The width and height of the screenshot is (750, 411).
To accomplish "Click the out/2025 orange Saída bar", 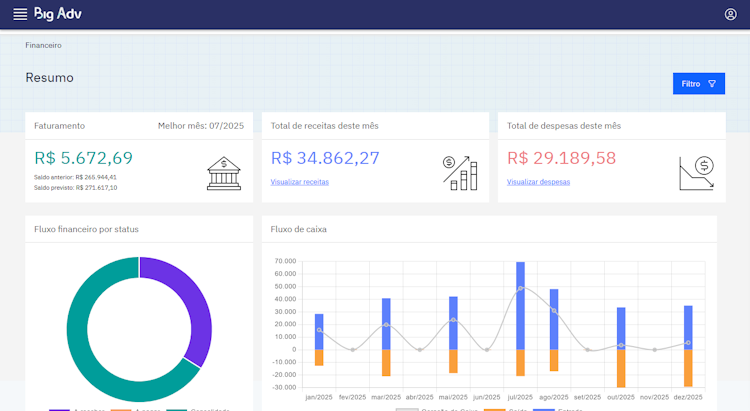I will pyautogui.click(x=621, y=368).
